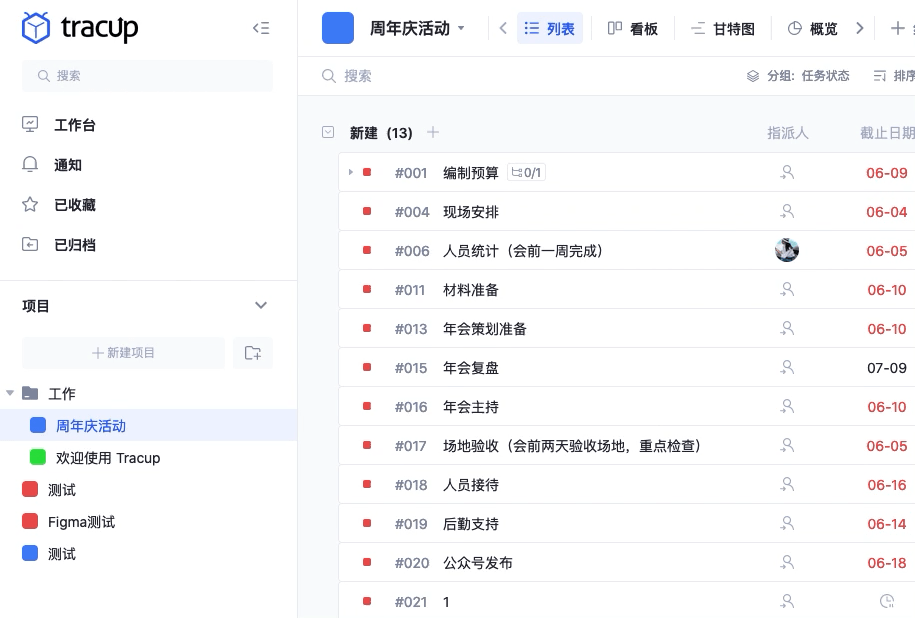This screenshot has height=618, width=915.
Task: Click the blue project color square
Action: coord(337,28)
